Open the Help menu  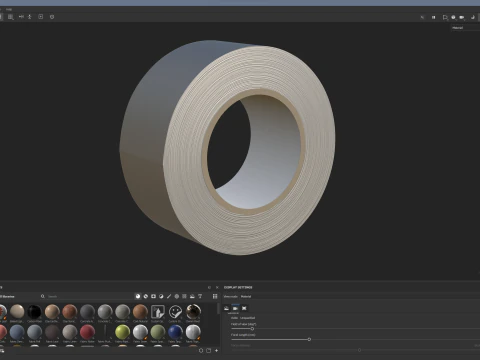tap(9, 9)
